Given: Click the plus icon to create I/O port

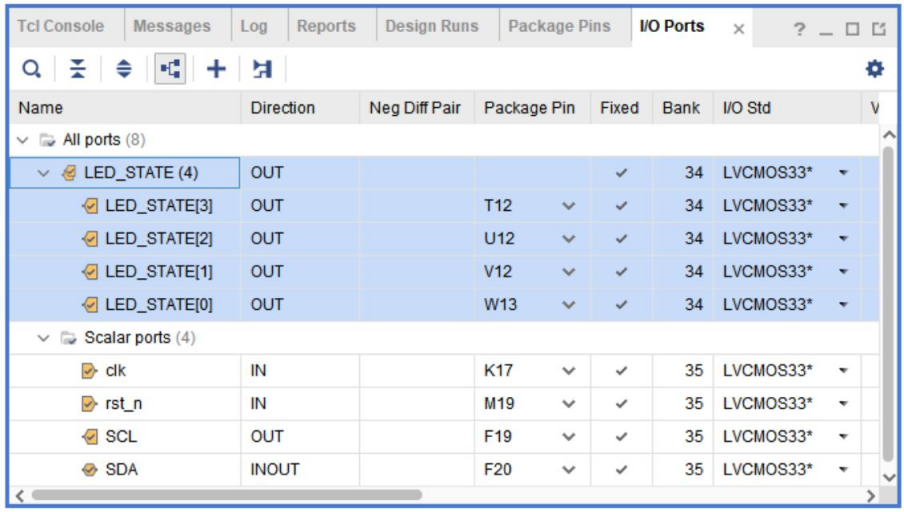Looking at the screenshot, I should [216, 69].
